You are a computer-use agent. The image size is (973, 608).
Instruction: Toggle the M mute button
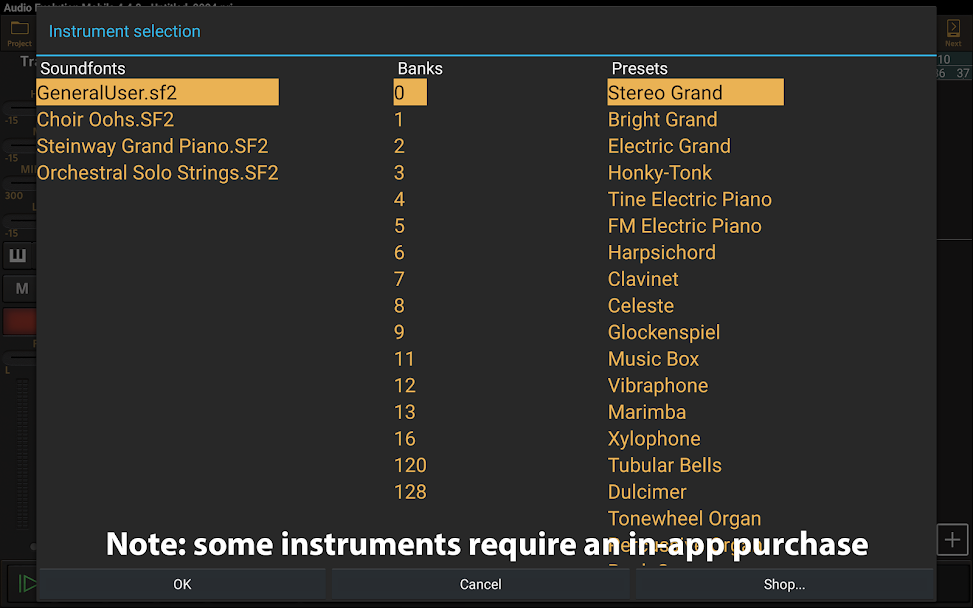click(20, 288)
